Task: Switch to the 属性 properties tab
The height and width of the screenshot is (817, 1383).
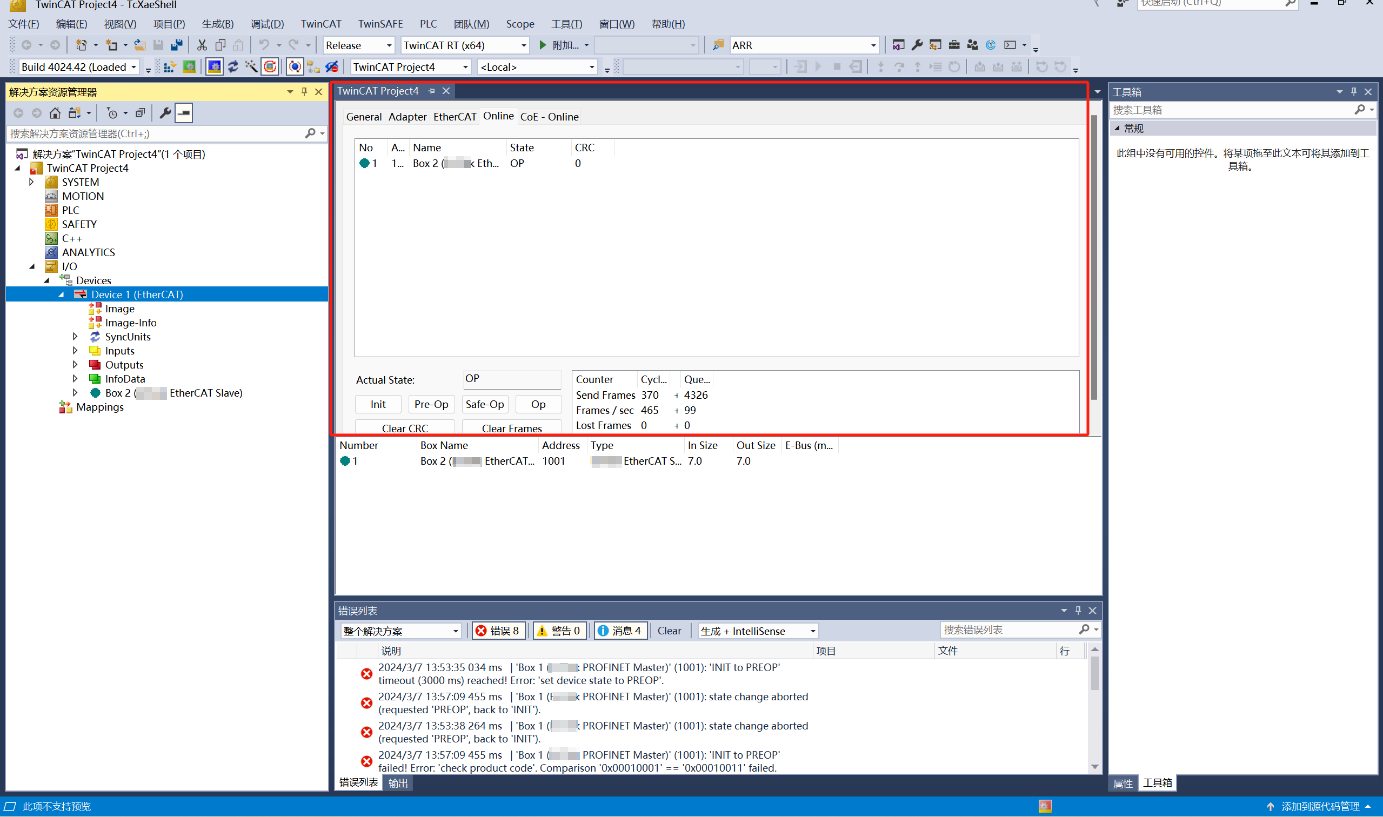Action: (x=1123, y=783)
